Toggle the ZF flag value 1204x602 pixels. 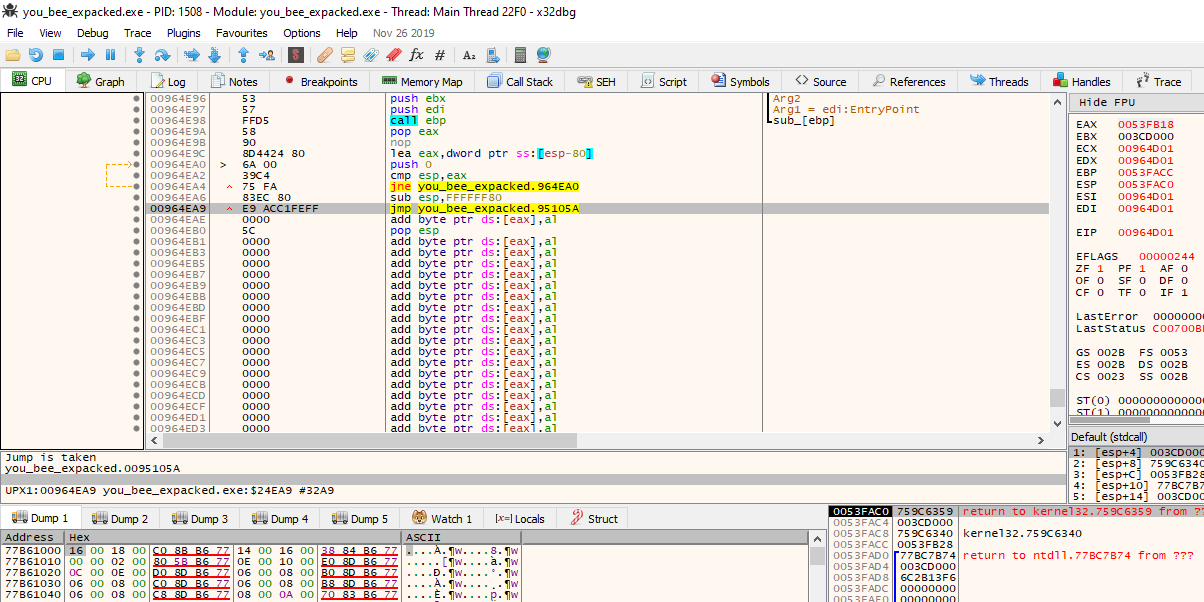(1102, 269)
